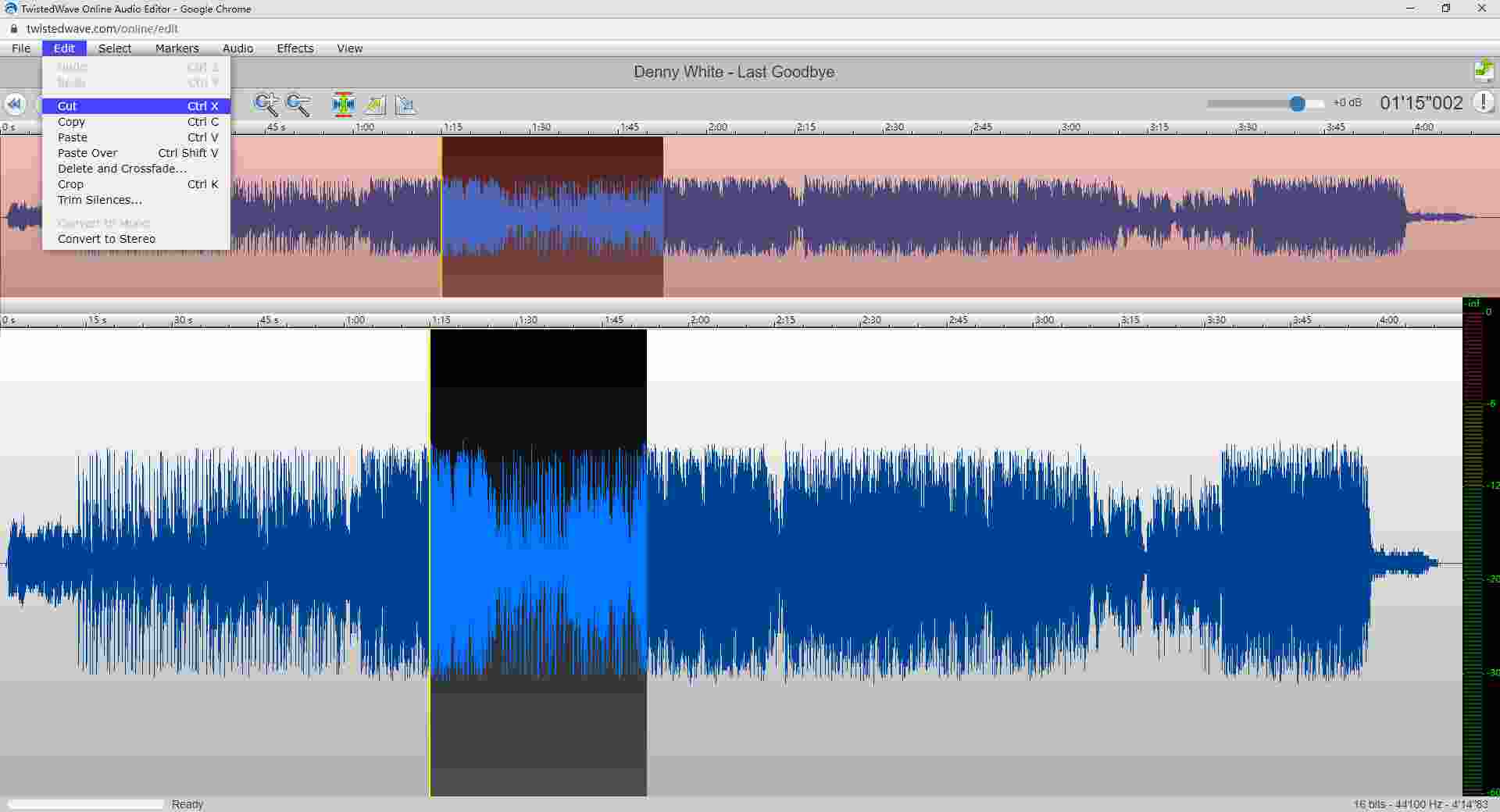The width and height of the screenshot is (1500, 812).
Task: Choose Crop from the Edit menu
Action: (x=136, y=184)
